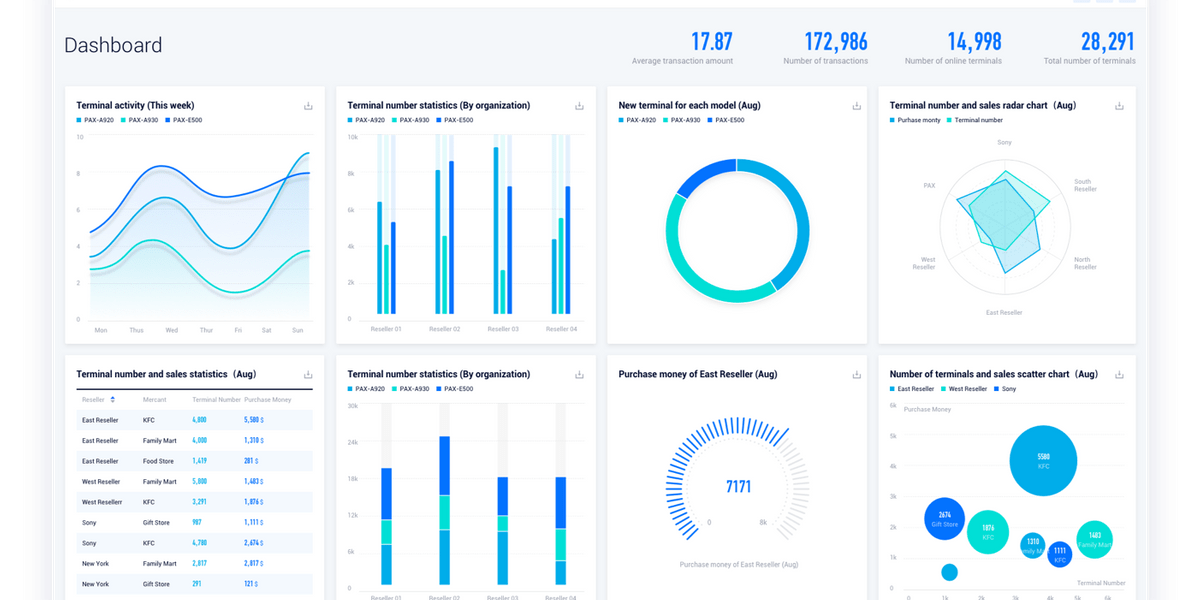The height and width of the screenshot is (600, 1200).
Task: Click the 987 terminal number cell
Action: tap(197, 522)
